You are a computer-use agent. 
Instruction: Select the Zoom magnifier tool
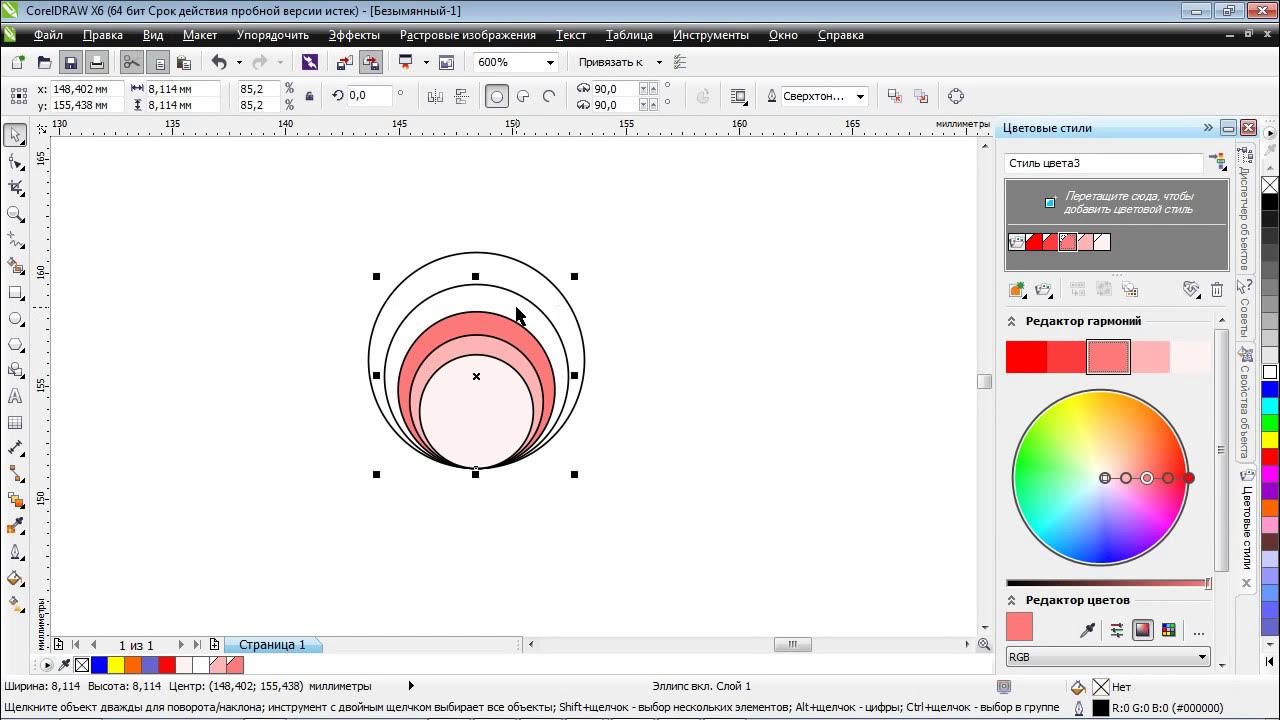point(15,214)
